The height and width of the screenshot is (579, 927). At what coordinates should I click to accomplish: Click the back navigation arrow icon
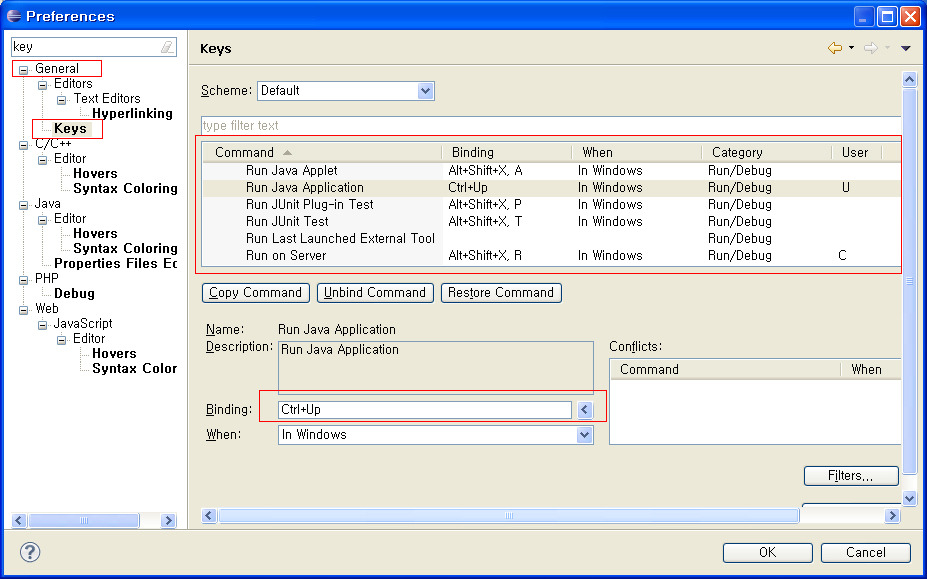[x=834, y=48]
